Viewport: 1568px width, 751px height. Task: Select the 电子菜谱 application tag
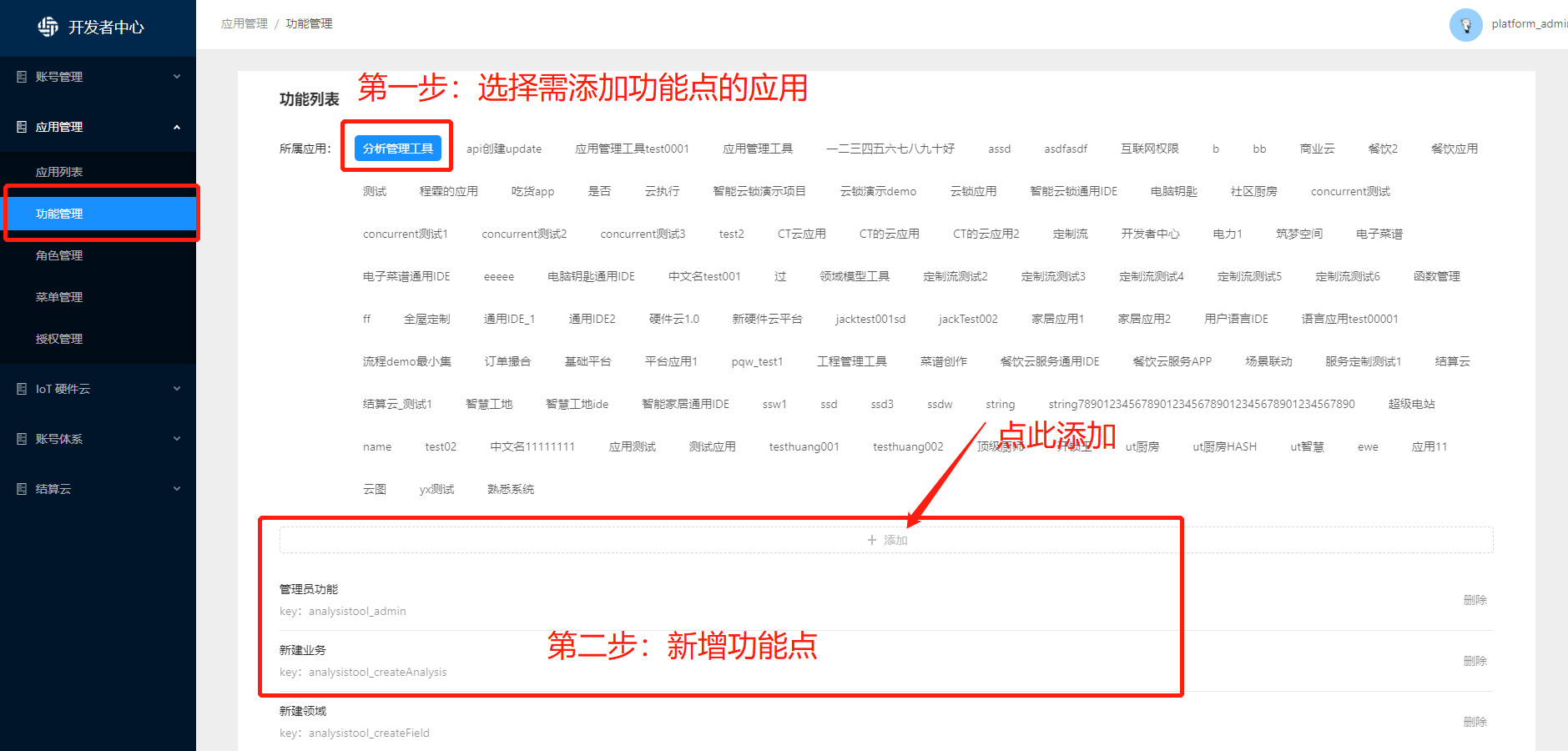point(1379,234)
